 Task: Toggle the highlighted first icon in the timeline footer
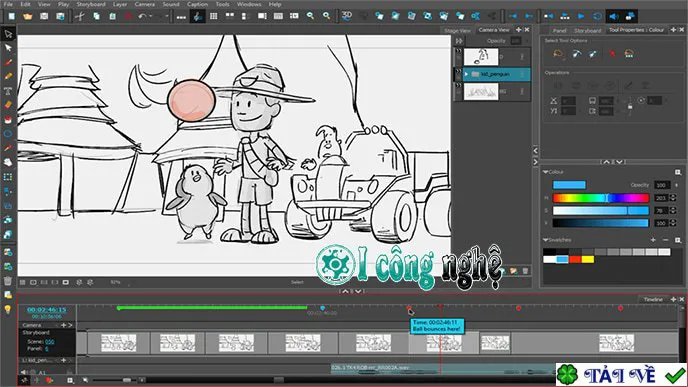25,380
